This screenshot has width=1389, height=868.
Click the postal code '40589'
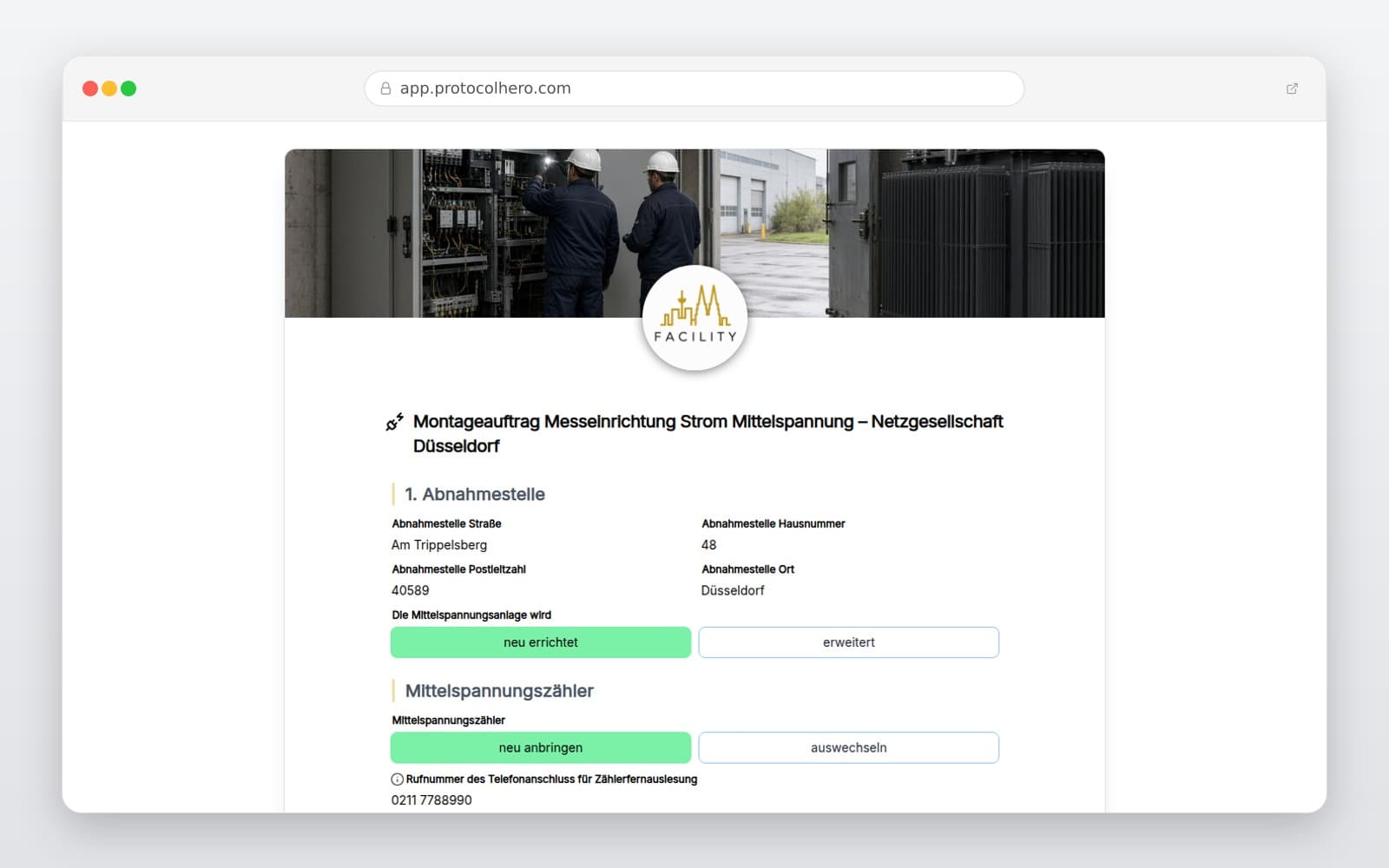click(411, 590)
